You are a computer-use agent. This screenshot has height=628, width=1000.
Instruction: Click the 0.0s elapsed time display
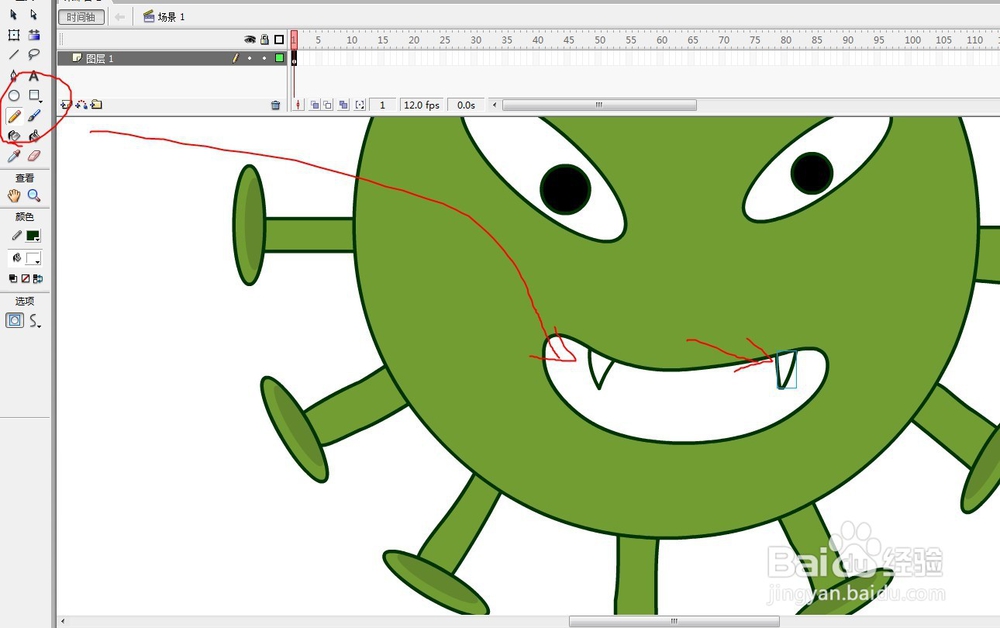coord(466,105)
